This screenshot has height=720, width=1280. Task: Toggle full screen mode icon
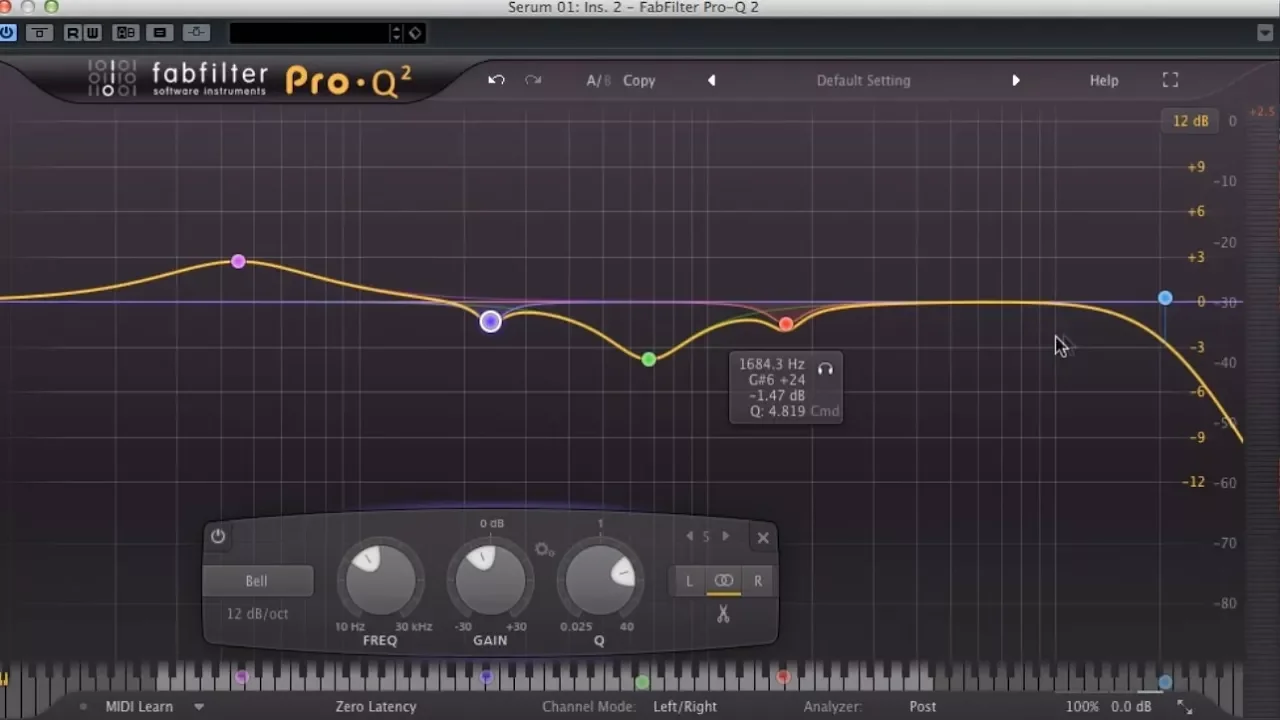point(1170,80)
